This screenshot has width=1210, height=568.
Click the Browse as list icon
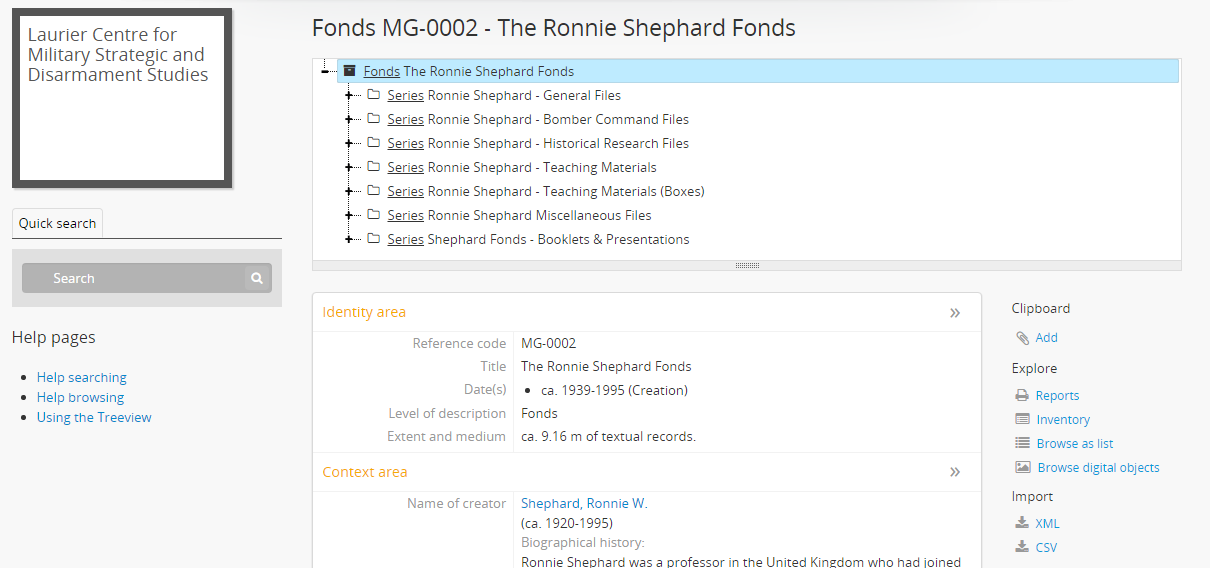point(1022,443)
